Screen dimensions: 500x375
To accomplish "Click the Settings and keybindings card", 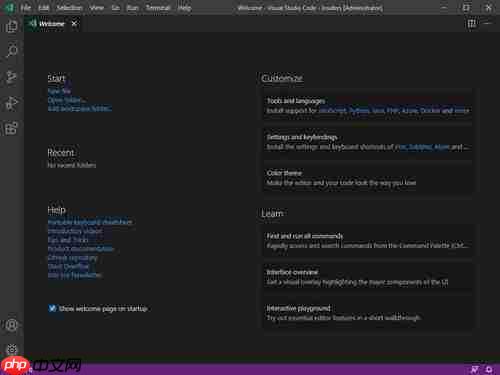I will coord(368,142).
